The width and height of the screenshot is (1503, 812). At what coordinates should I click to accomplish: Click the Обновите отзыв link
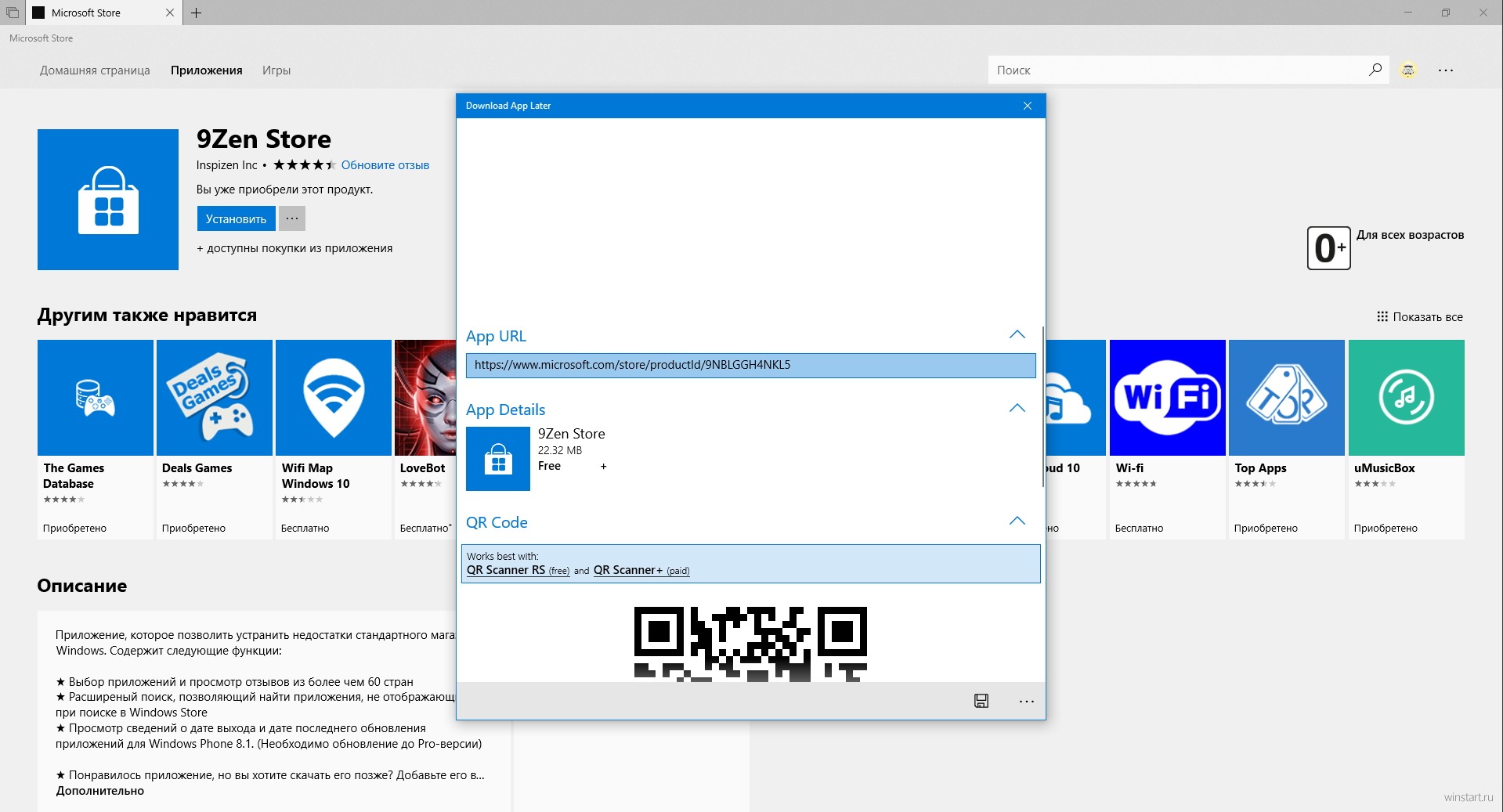coord(385,165)
